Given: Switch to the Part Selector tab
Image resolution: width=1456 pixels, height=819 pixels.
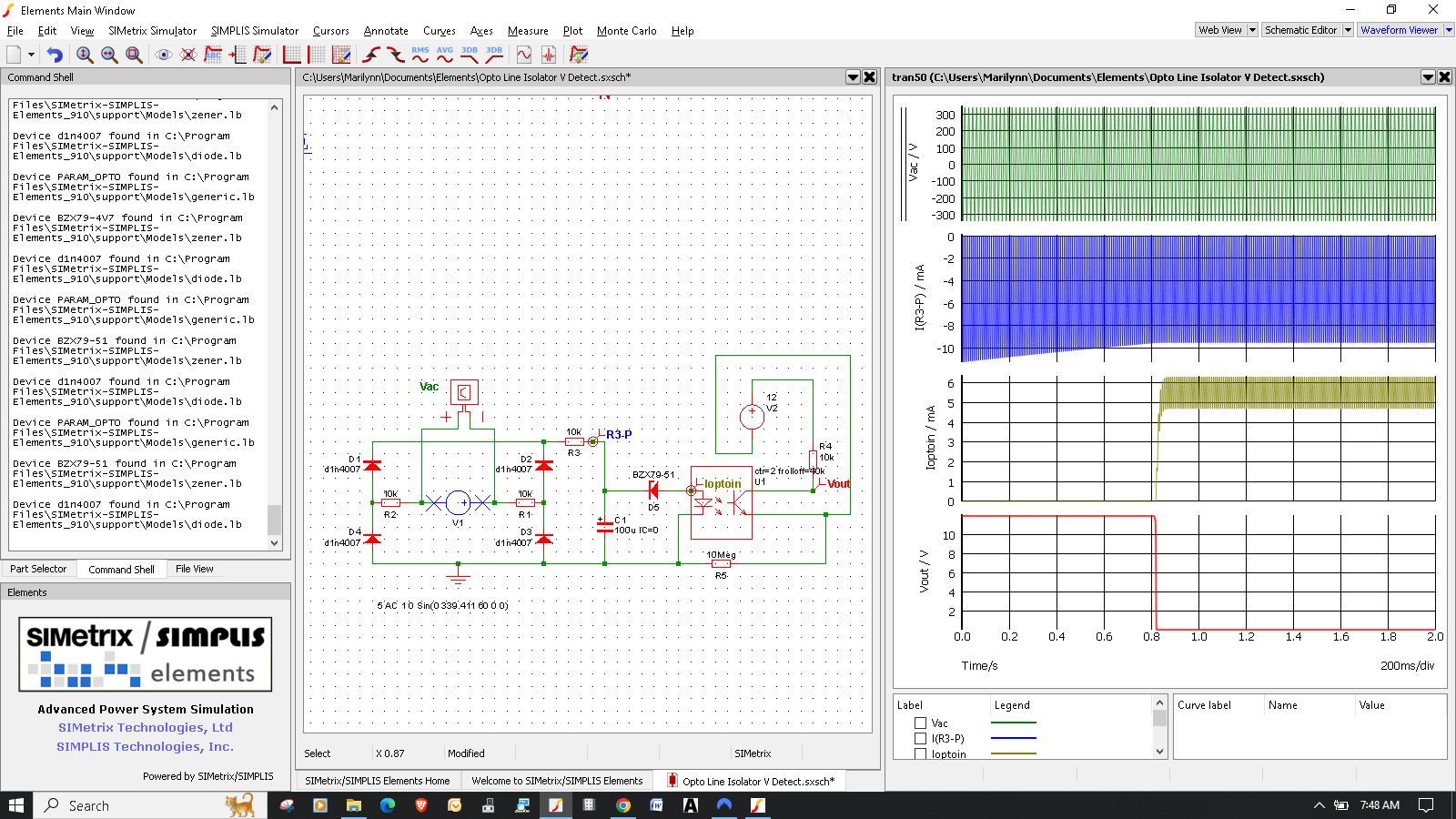Looking at the screenshot, I should (38, 569).
